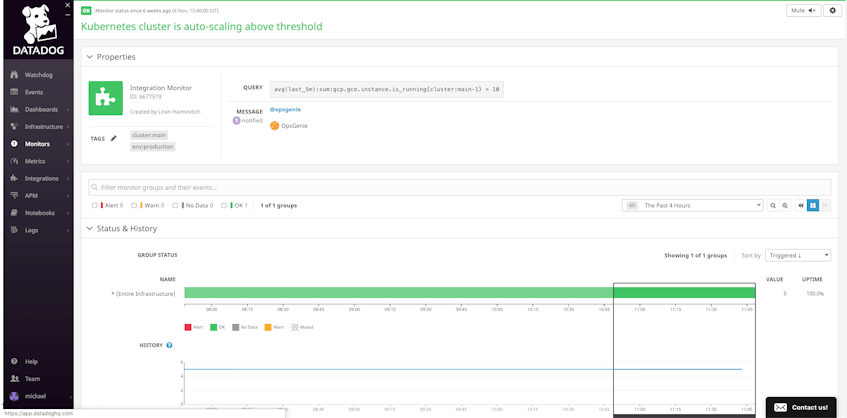Click Metrics icon in sidebar
847x418 pixels.
(x=15, y=161)
